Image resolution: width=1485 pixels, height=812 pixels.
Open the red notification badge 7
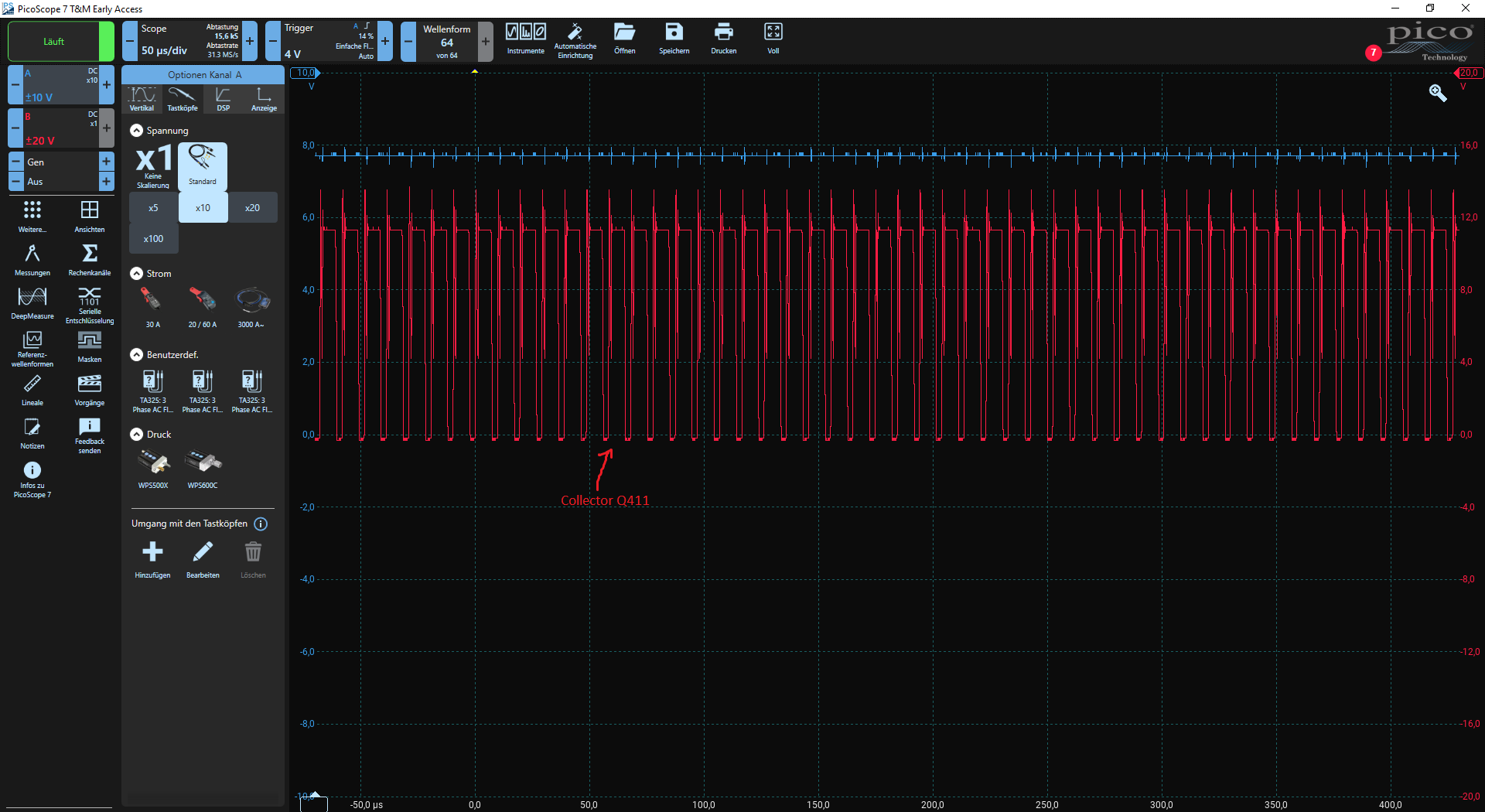point(1373,53)
